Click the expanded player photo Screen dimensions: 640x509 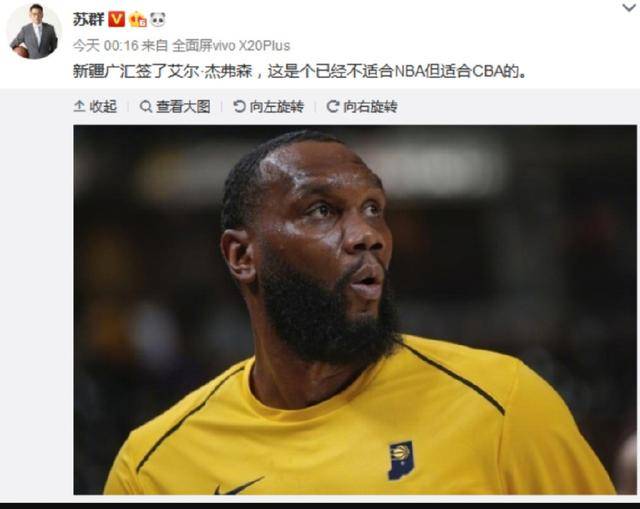click(355, 310)
